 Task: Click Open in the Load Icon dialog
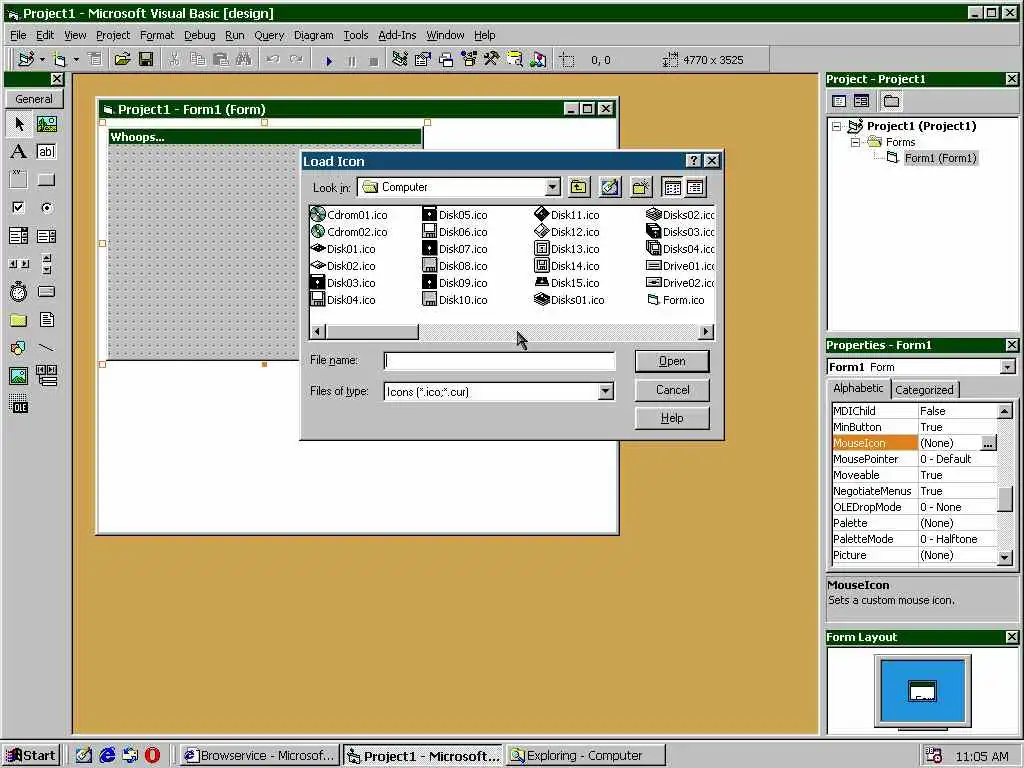[672, 361]
